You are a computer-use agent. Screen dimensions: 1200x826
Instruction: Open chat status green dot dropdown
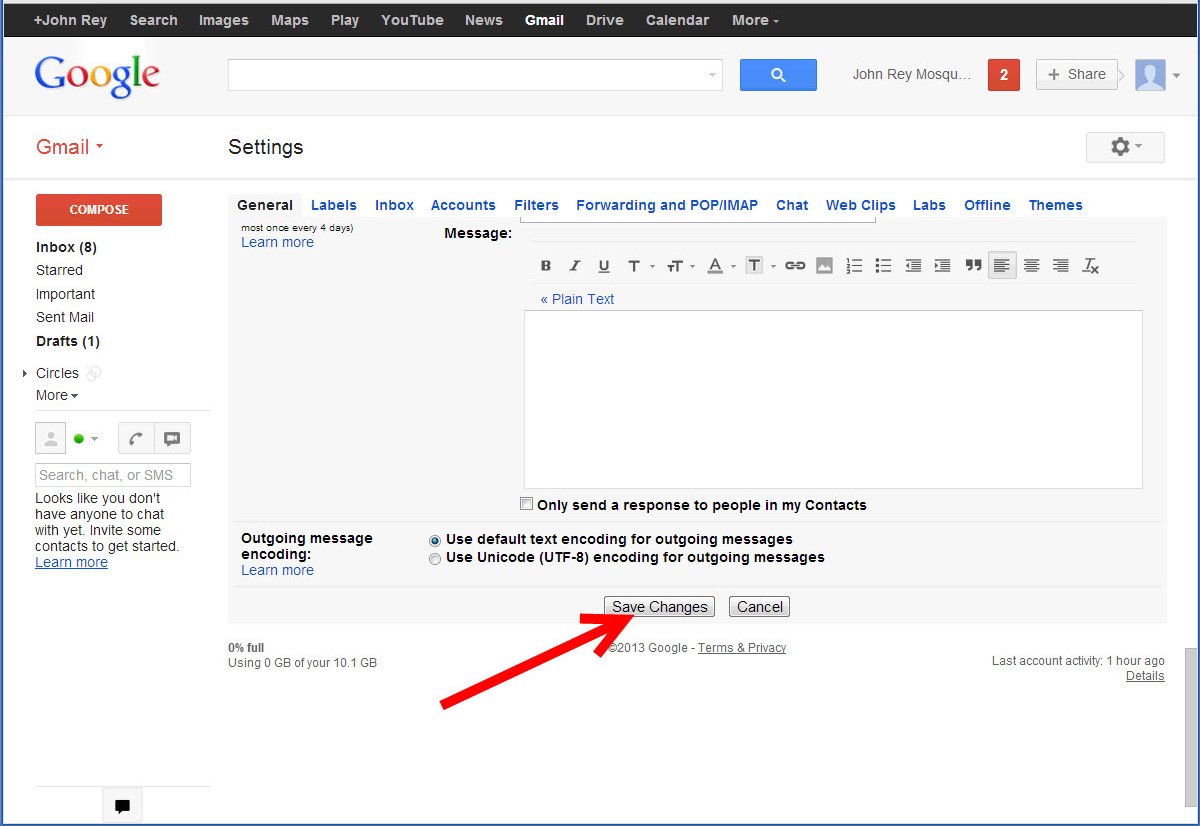[x=86, y=438]
